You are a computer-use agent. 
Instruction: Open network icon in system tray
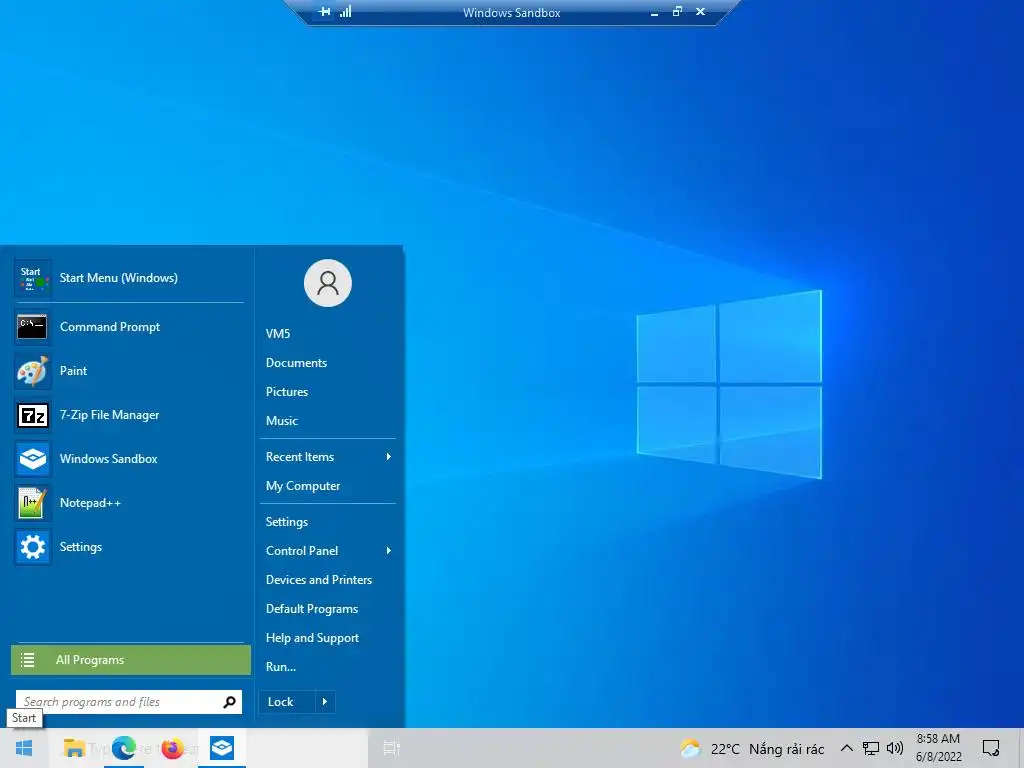[871, 748]
